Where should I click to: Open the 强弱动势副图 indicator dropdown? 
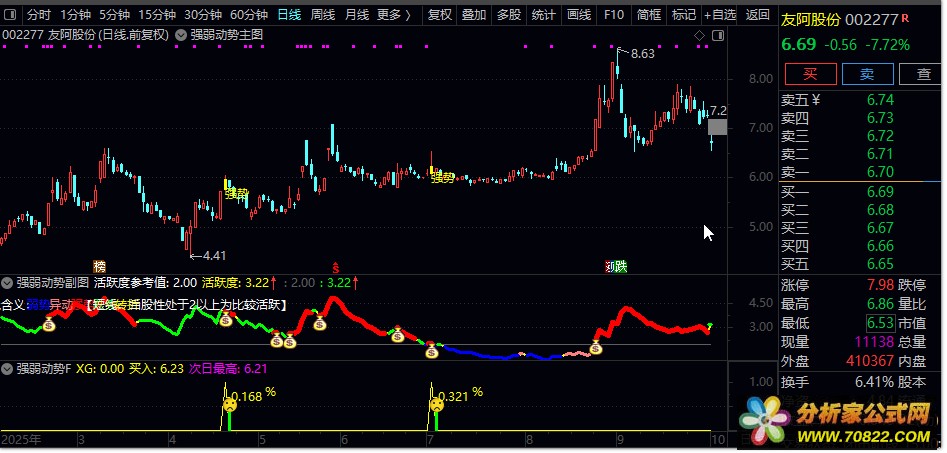tap(7, 282)
